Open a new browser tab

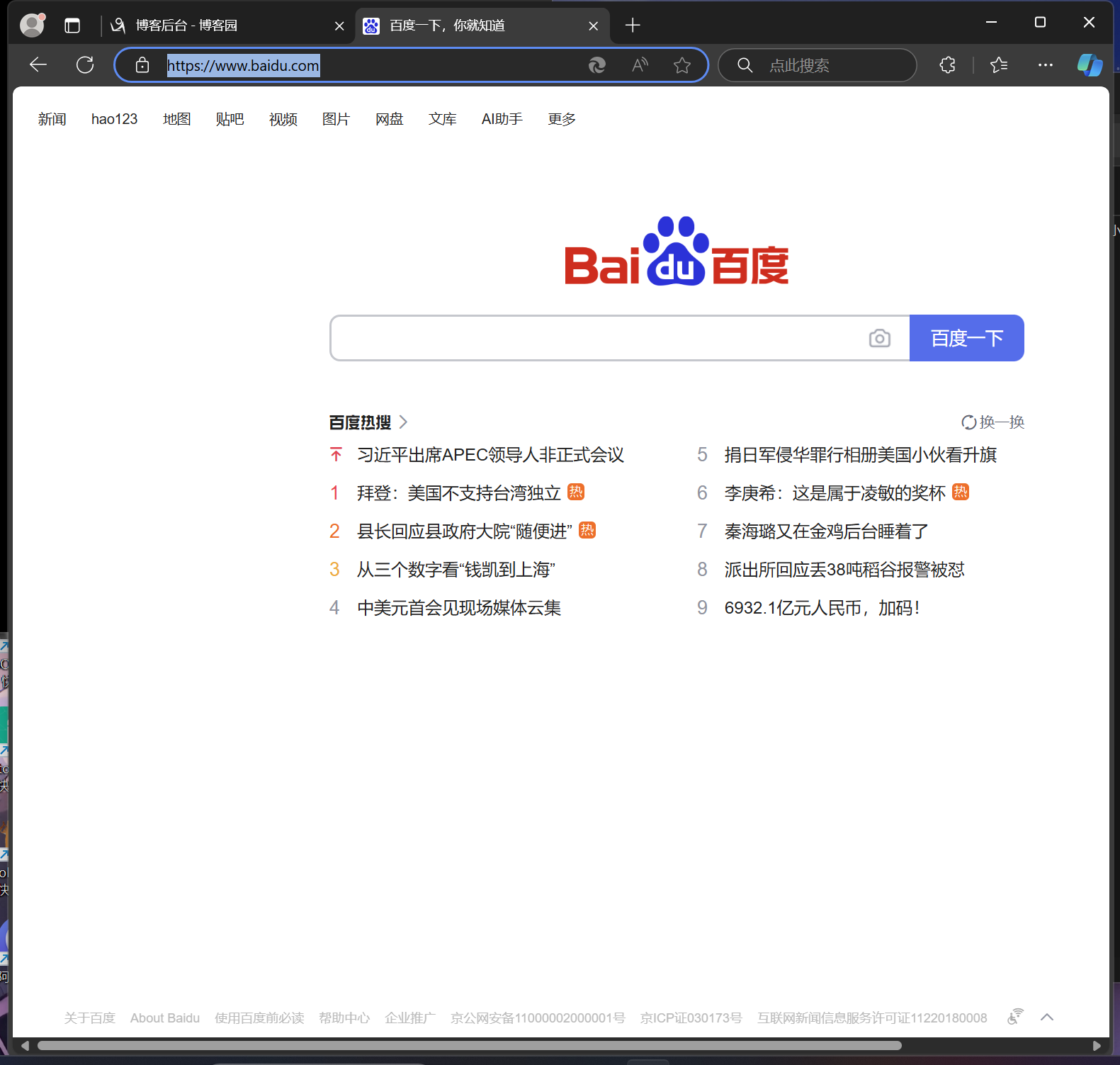[x=633, y=26]
